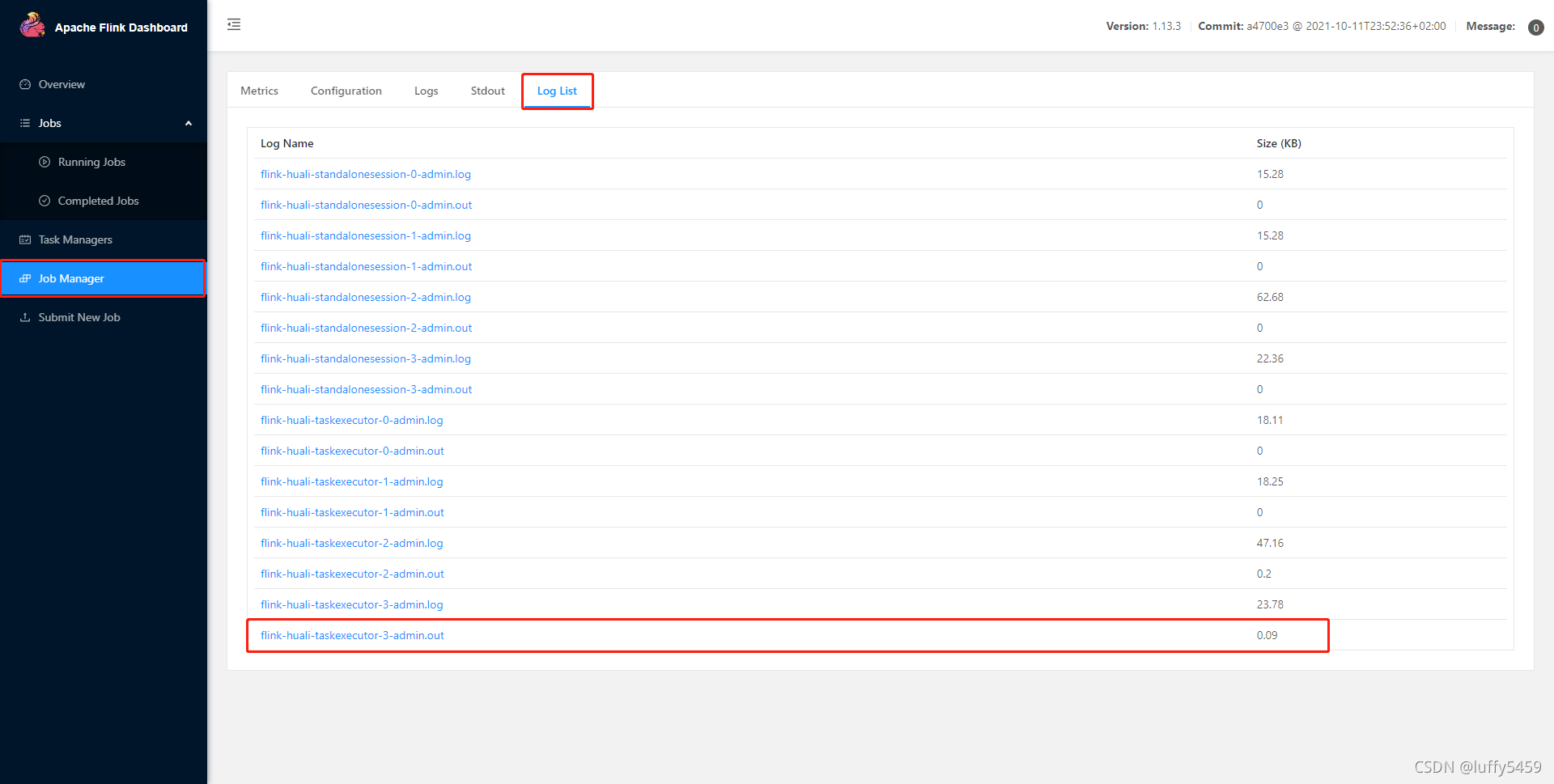Click the Log Name column header
This screenshot has width=1554, height=784.
coord(287,143)
